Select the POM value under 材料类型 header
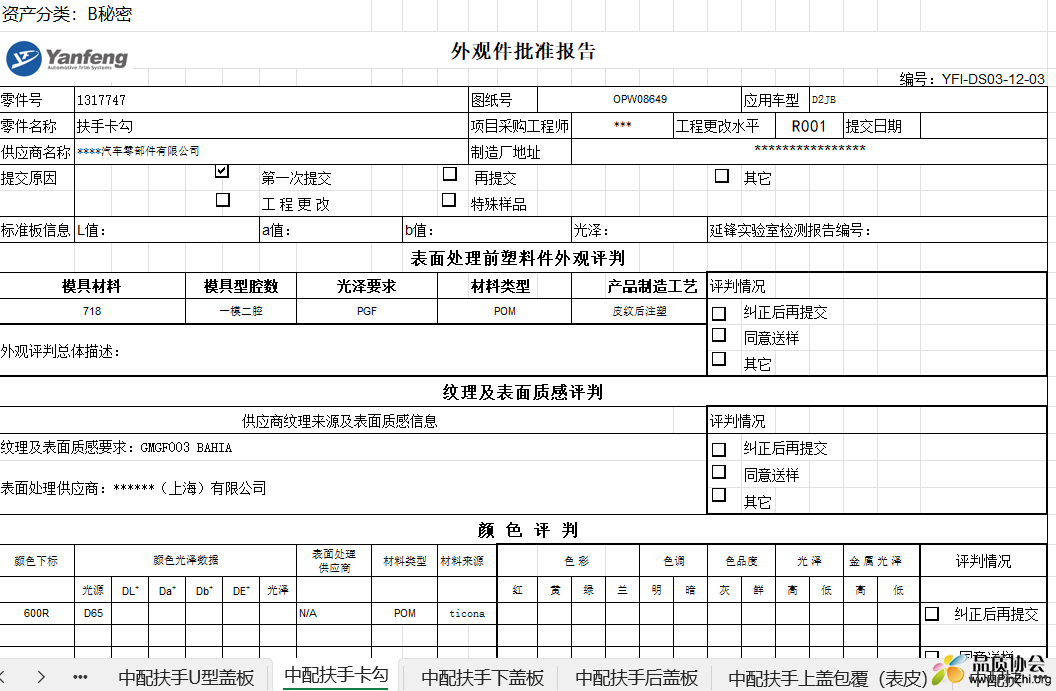1056x691 pixels. point(504,311)
